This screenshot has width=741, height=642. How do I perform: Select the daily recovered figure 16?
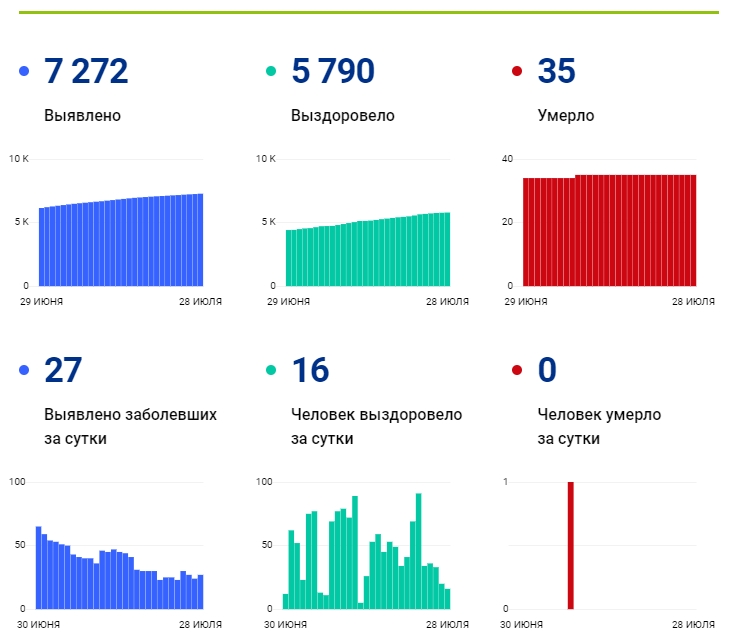click(310, 370)
